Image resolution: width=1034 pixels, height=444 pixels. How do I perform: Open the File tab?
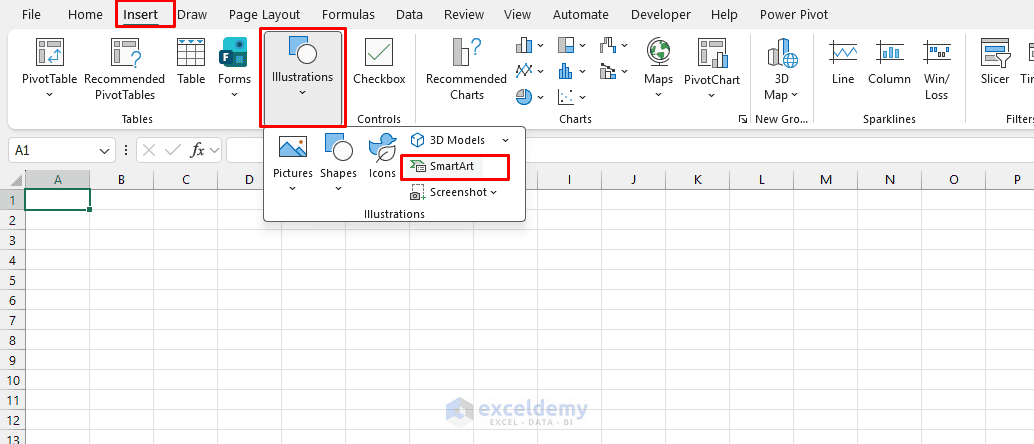click(x=31, y=15)
